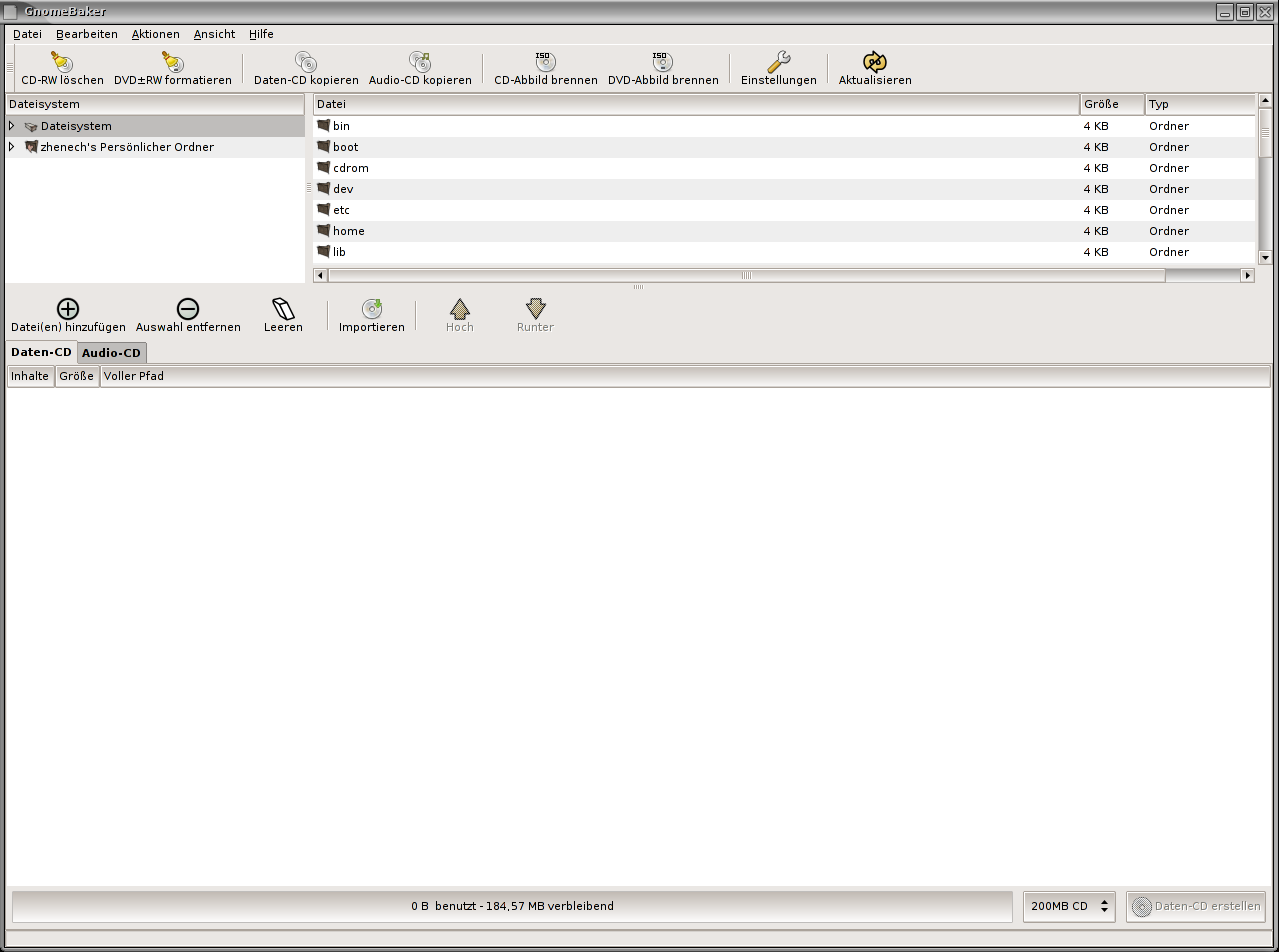This screenshot has height=952, width=1279.
Task: Click the Dateisystem tree column header
Action: coord(155,104)
